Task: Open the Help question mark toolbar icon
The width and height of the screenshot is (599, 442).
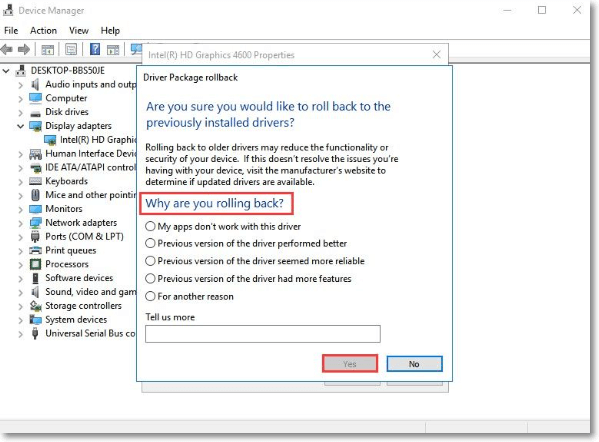Action: 95,49
